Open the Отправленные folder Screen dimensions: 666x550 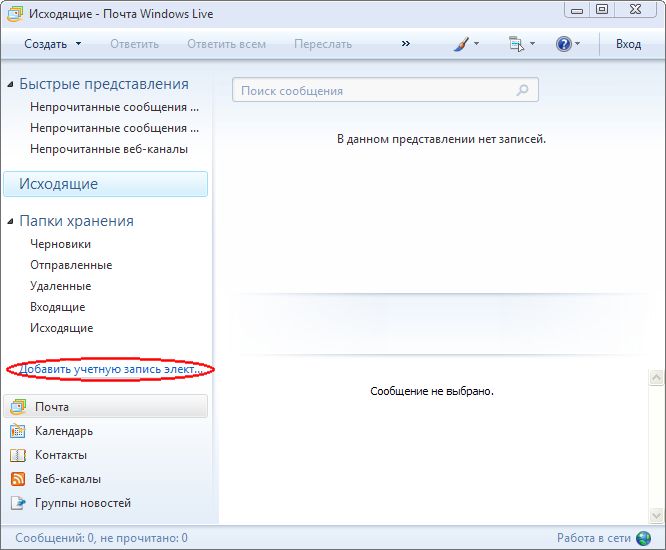(71, 265)
